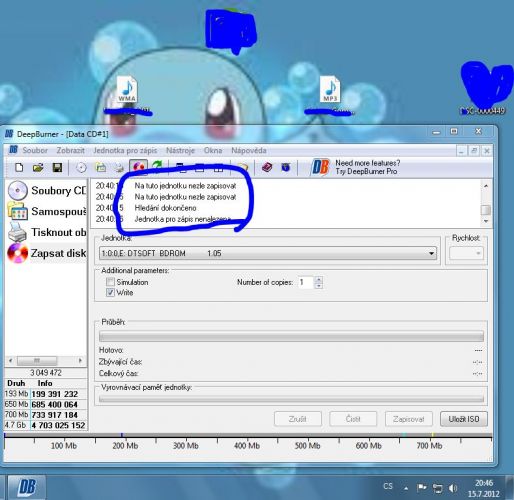Click the CS language indicator on the taskbar
The image size is (514, 500).
(388, 486)
